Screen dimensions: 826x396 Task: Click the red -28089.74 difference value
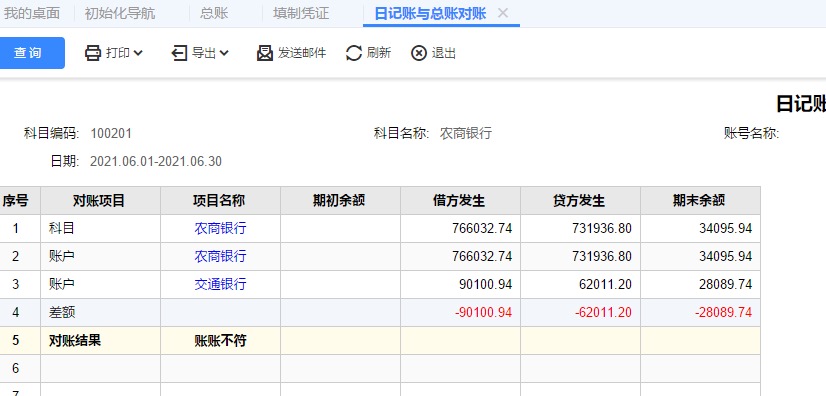(723, 312)
